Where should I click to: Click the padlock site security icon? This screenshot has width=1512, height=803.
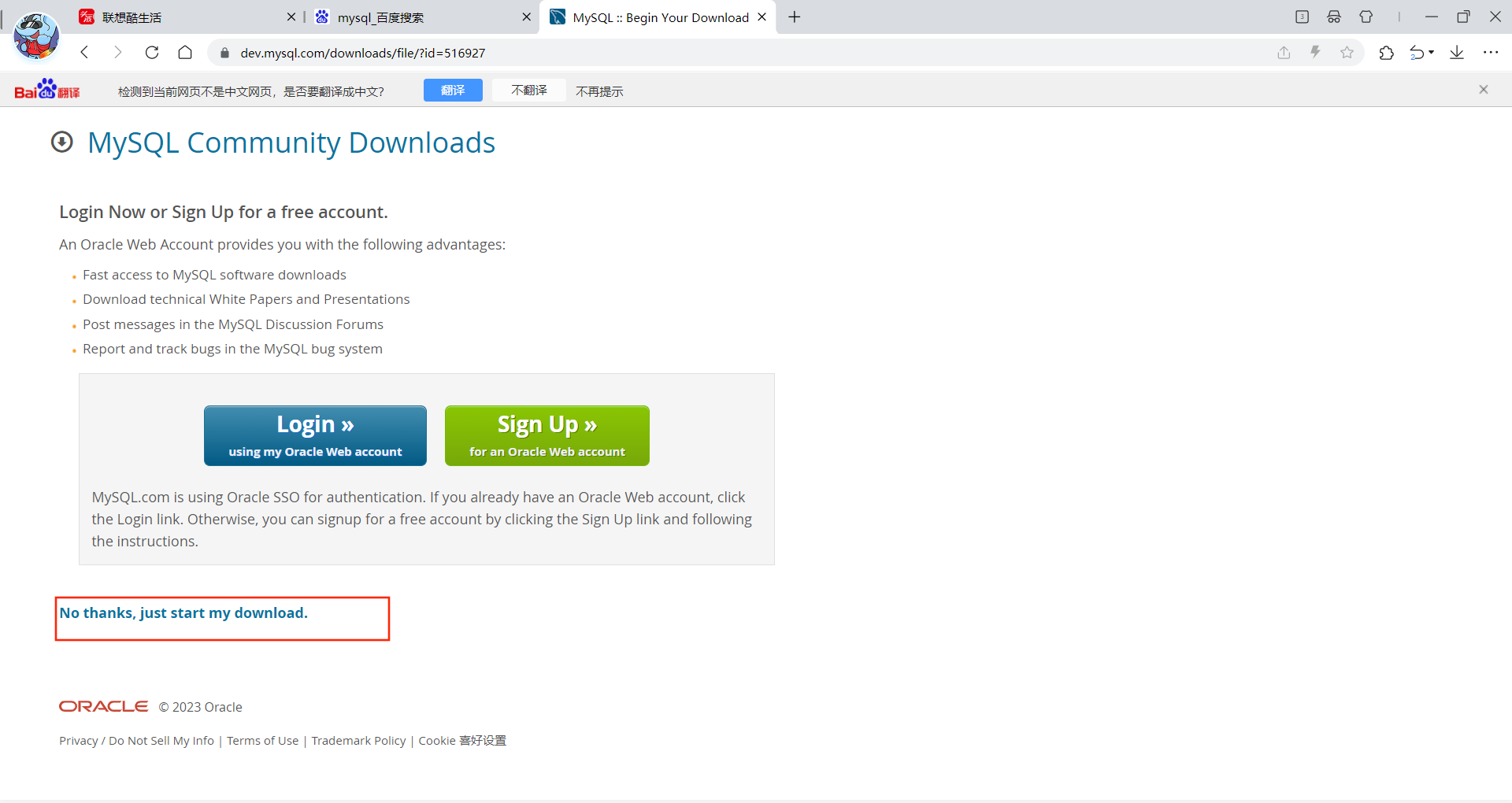[224, 53]
